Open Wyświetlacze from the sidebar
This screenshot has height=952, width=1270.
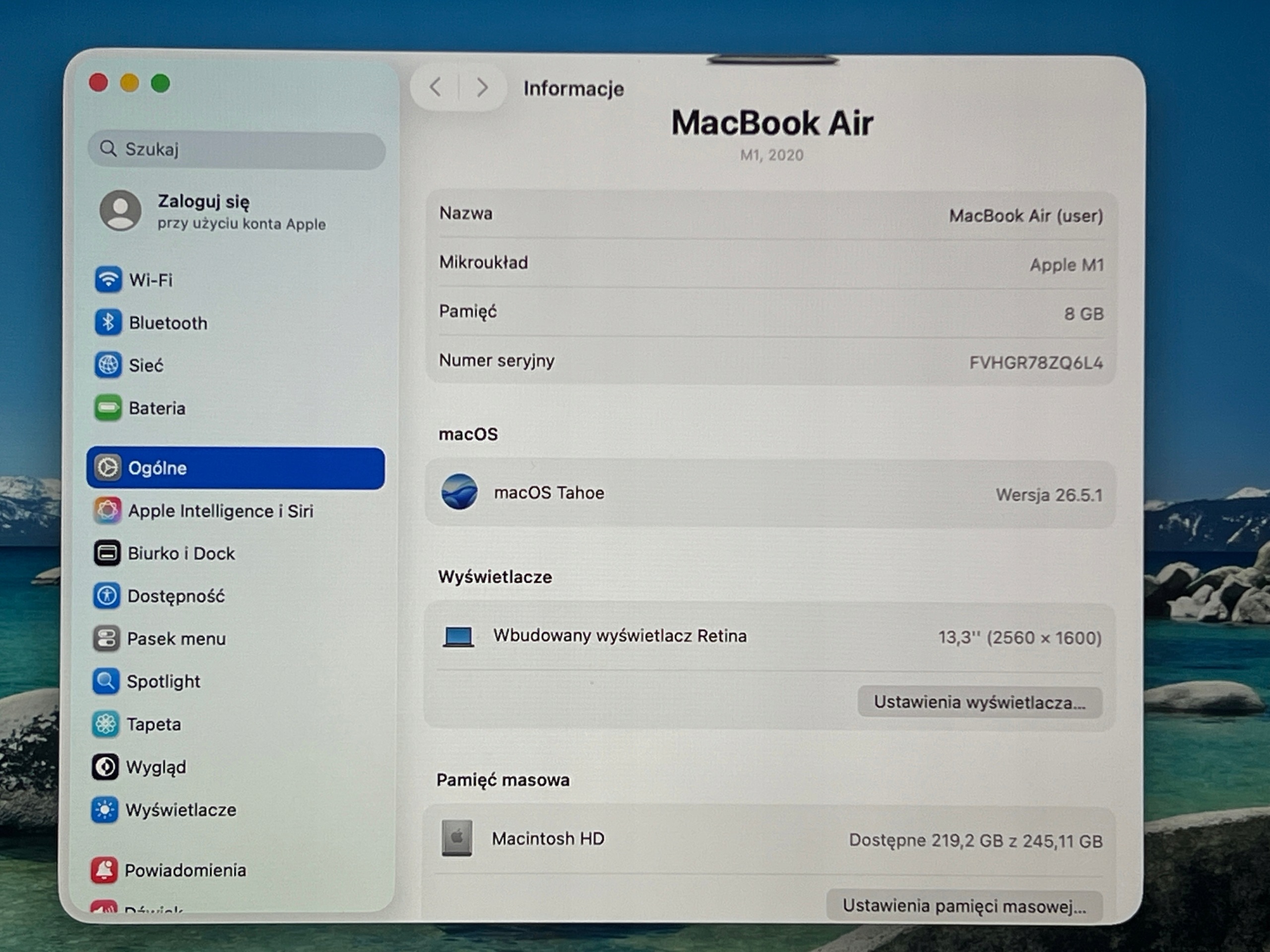point(181,810)
